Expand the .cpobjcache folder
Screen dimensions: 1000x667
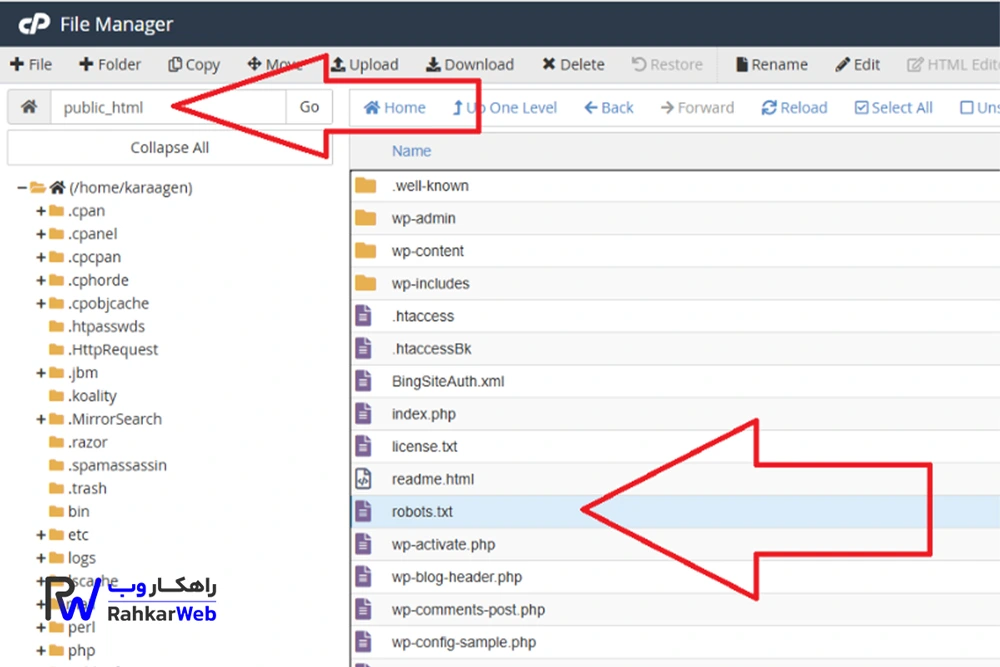pos(41,304)
